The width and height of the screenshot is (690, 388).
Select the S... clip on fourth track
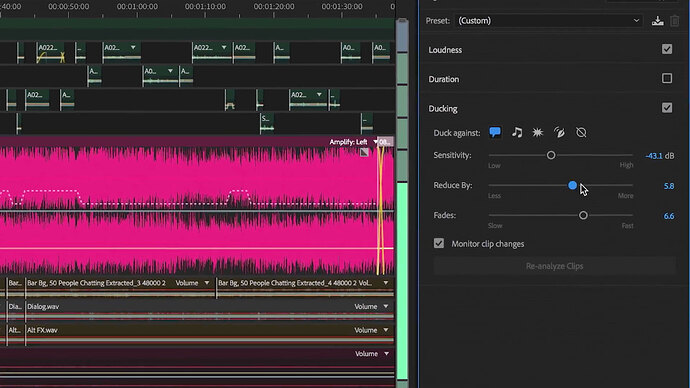click(x=267, y=123)
